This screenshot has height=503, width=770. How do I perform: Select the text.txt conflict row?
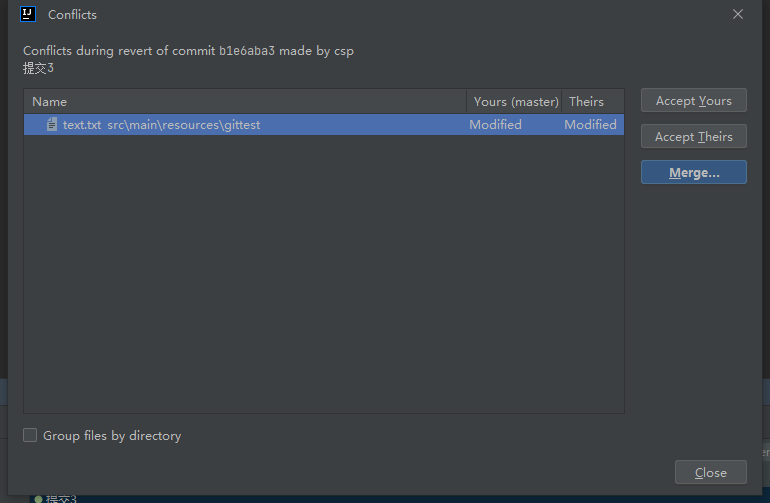pyautogui.click(x=324, y=125)
